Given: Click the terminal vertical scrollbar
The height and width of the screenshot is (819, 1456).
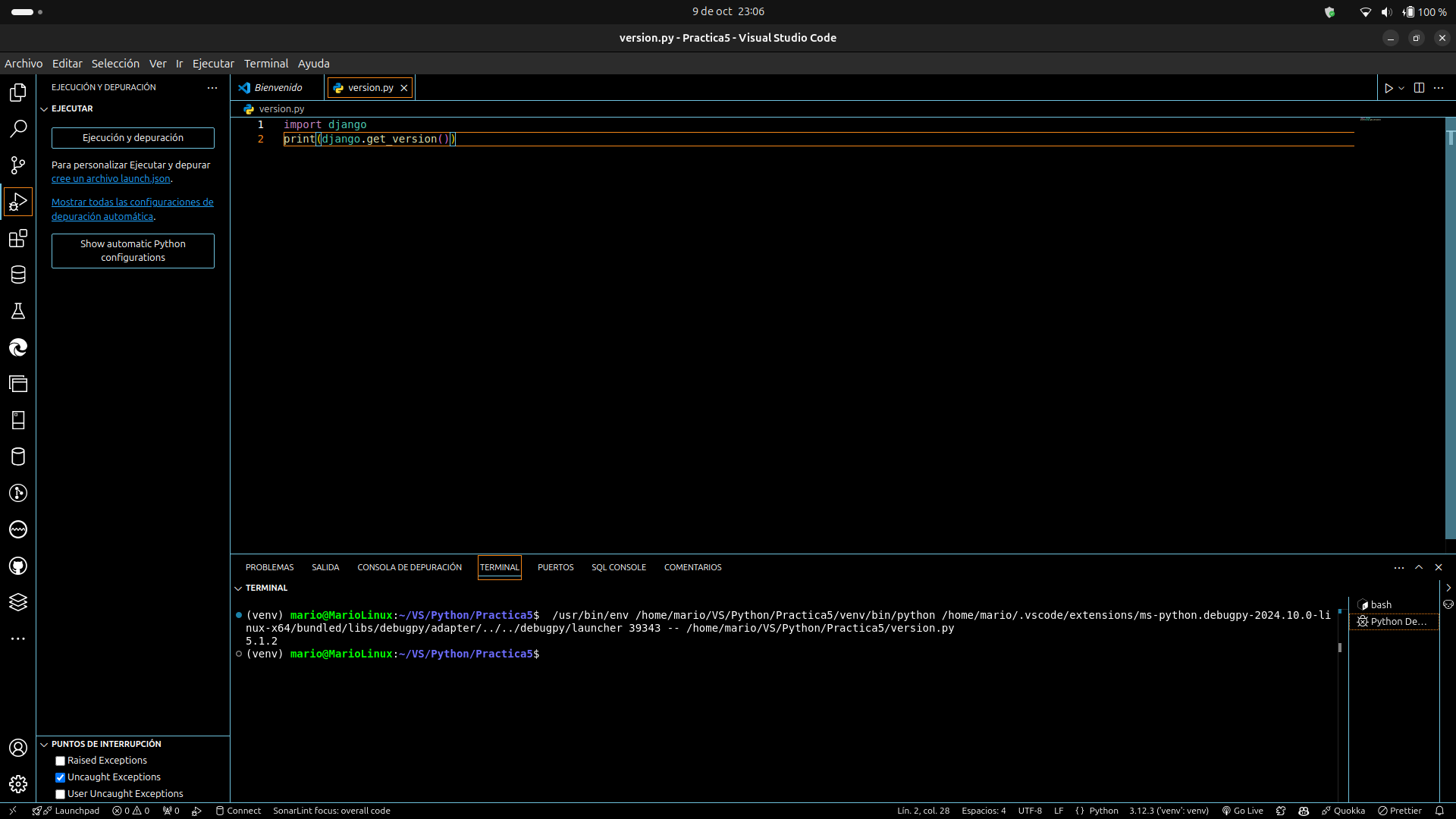Looking at the screenshot, I should (1340, 648).
